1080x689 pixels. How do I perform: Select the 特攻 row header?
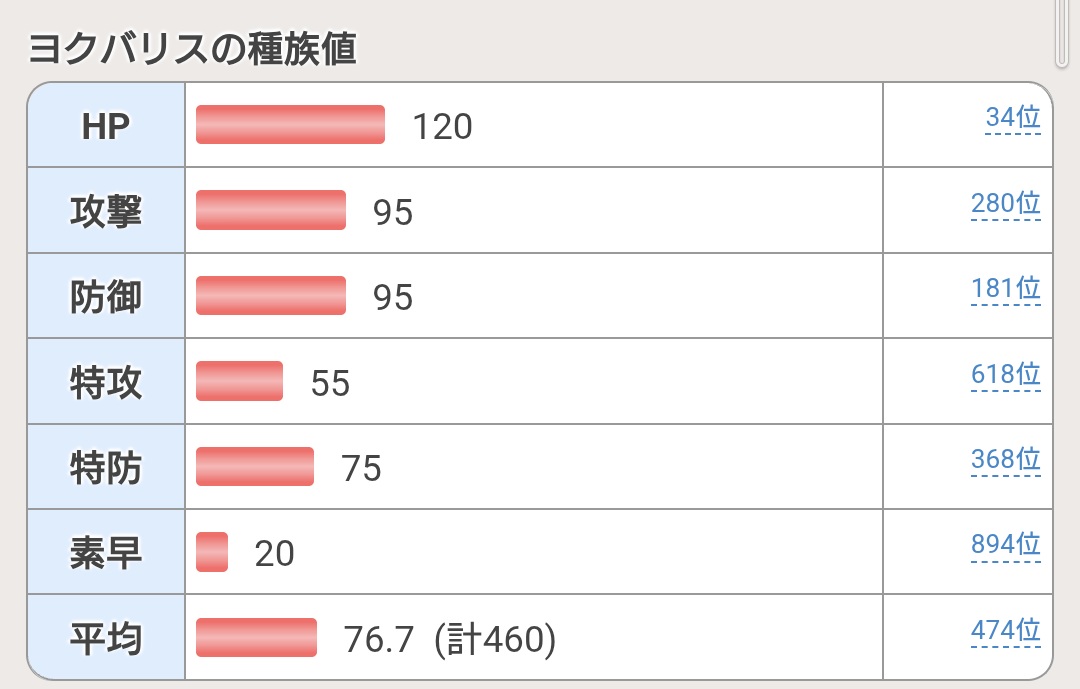pyautogui.click(x=106, y=382)
